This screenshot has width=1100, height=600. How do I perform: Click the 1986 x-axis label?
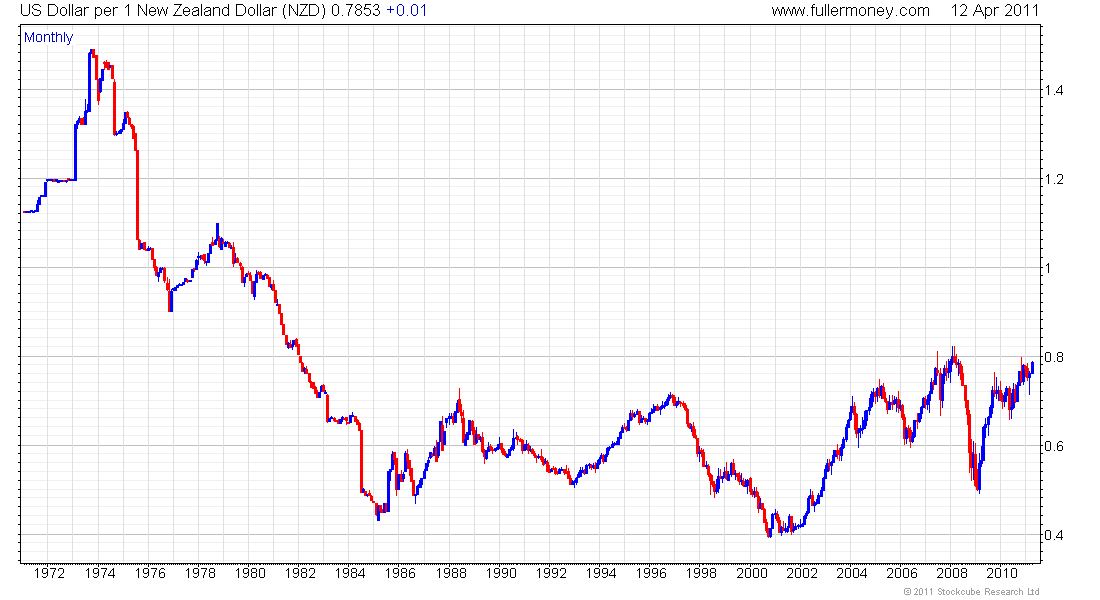[x=401, y=573]
